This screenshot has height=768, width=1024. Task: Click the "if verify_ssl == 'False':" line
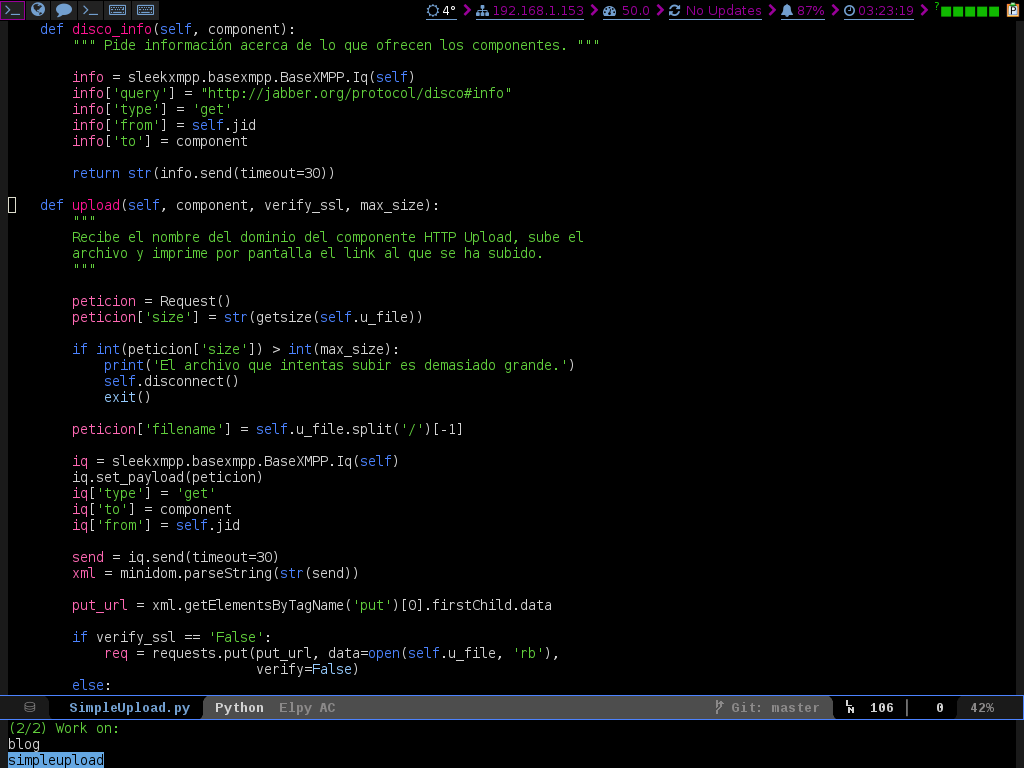(171, 637)
